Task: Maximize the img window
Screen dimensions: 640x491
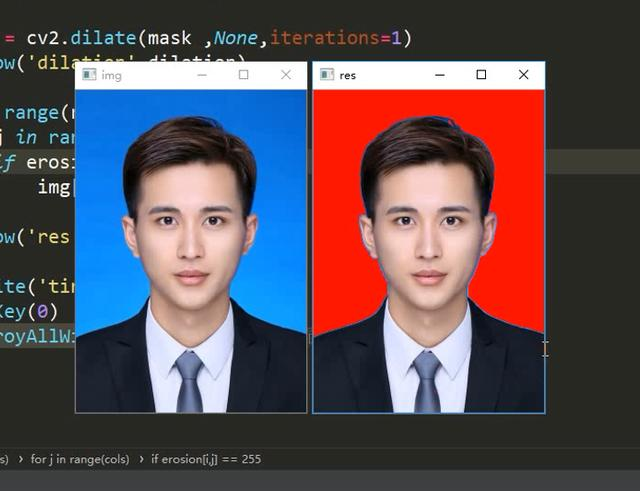Action: (x=244, y=75)
